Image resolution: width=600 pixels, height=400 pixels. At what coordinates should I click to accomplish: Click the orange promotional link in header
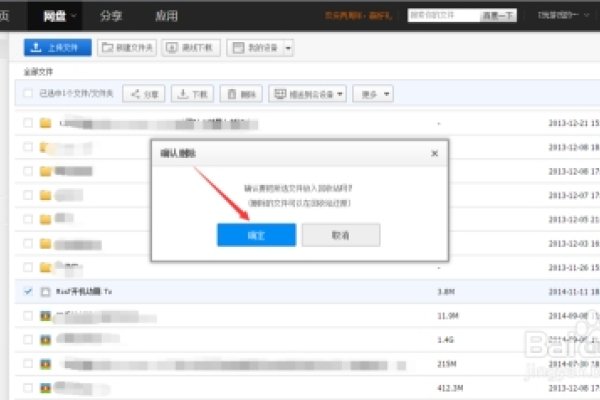pyautogui.click(x=358, y=16)
